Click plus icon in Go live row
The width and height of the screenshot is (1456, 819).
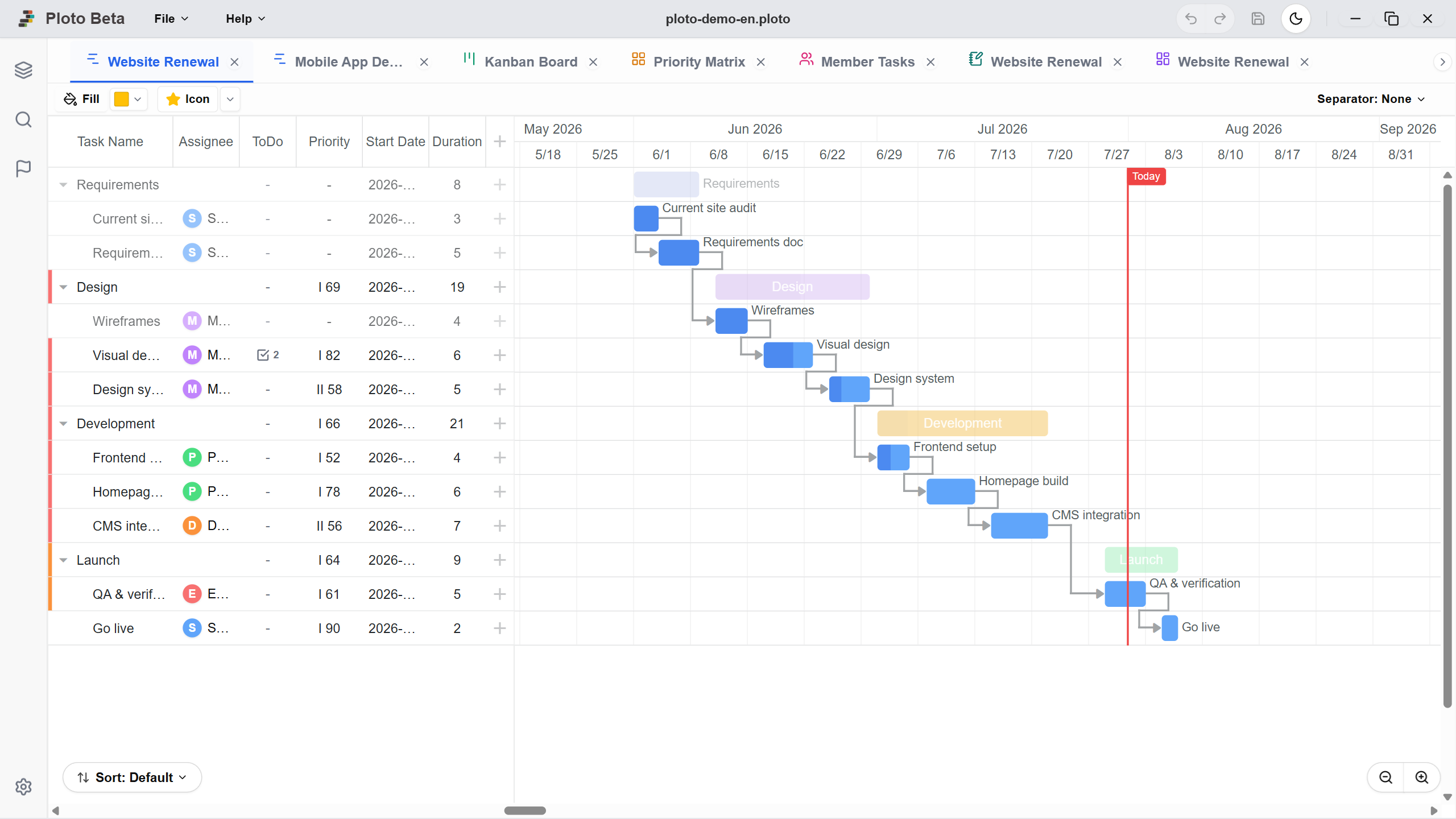[499, 628]
